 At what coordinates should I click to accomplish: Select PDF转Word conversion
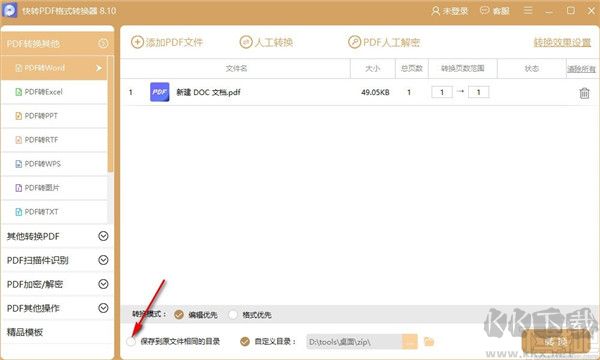pos(54,68)
